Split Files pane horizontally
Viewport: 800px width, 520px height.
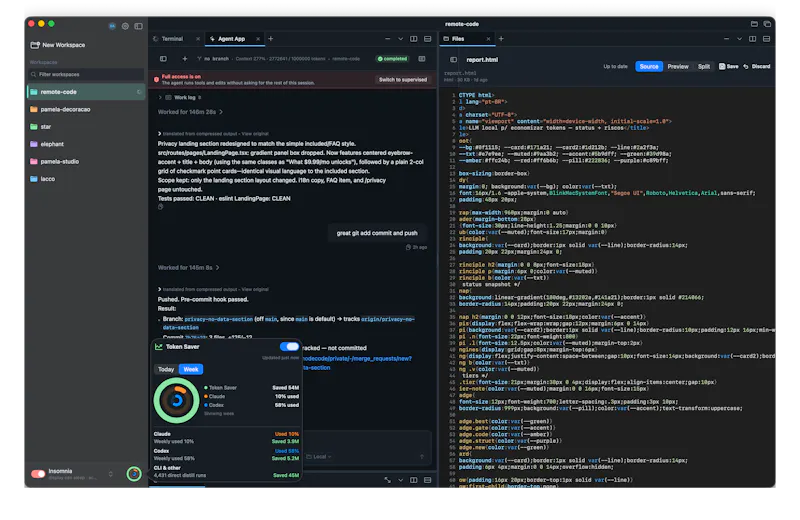pos(766,39)
